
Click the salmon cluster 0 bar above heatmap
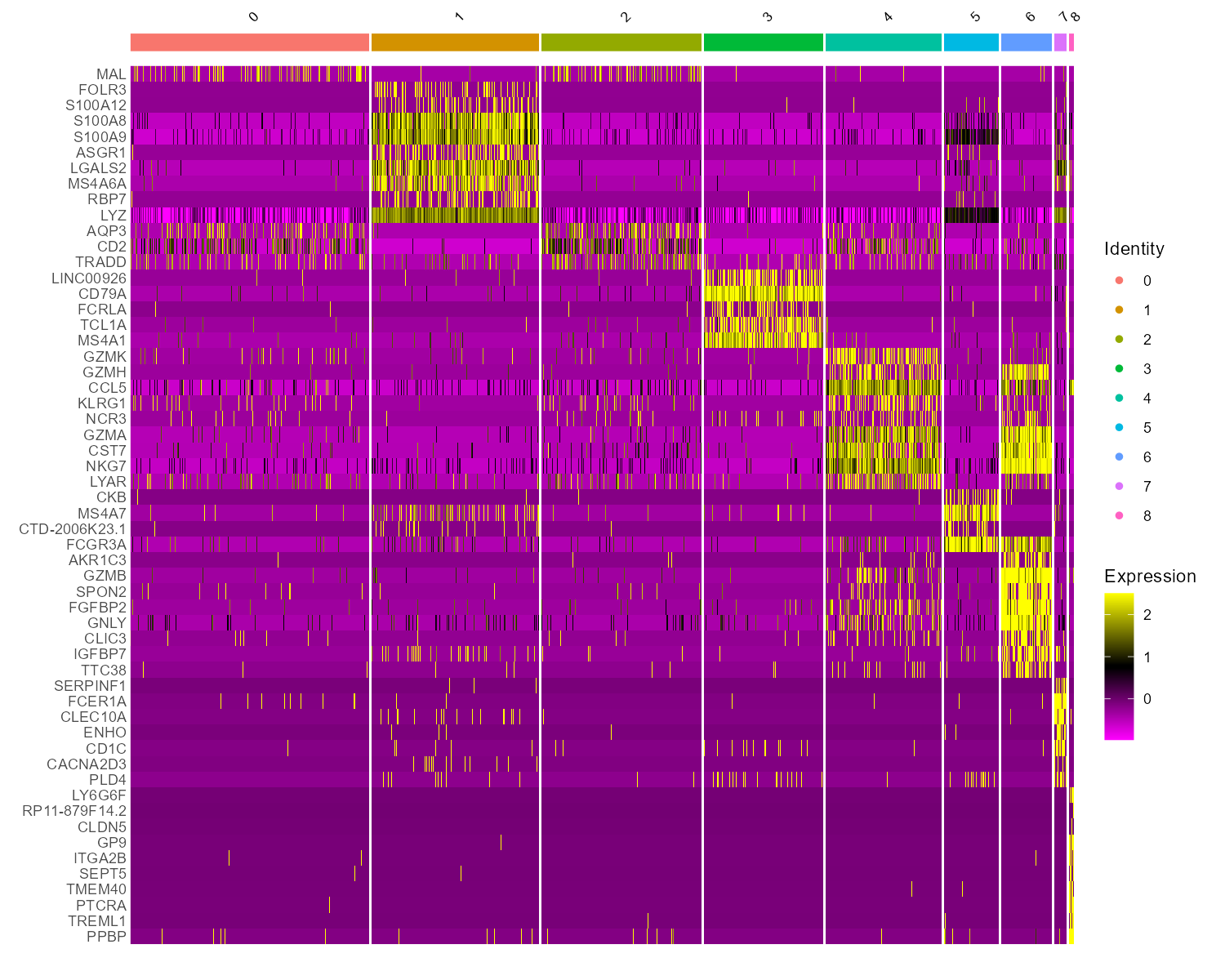pyautogui.click(x=250, y=42)
